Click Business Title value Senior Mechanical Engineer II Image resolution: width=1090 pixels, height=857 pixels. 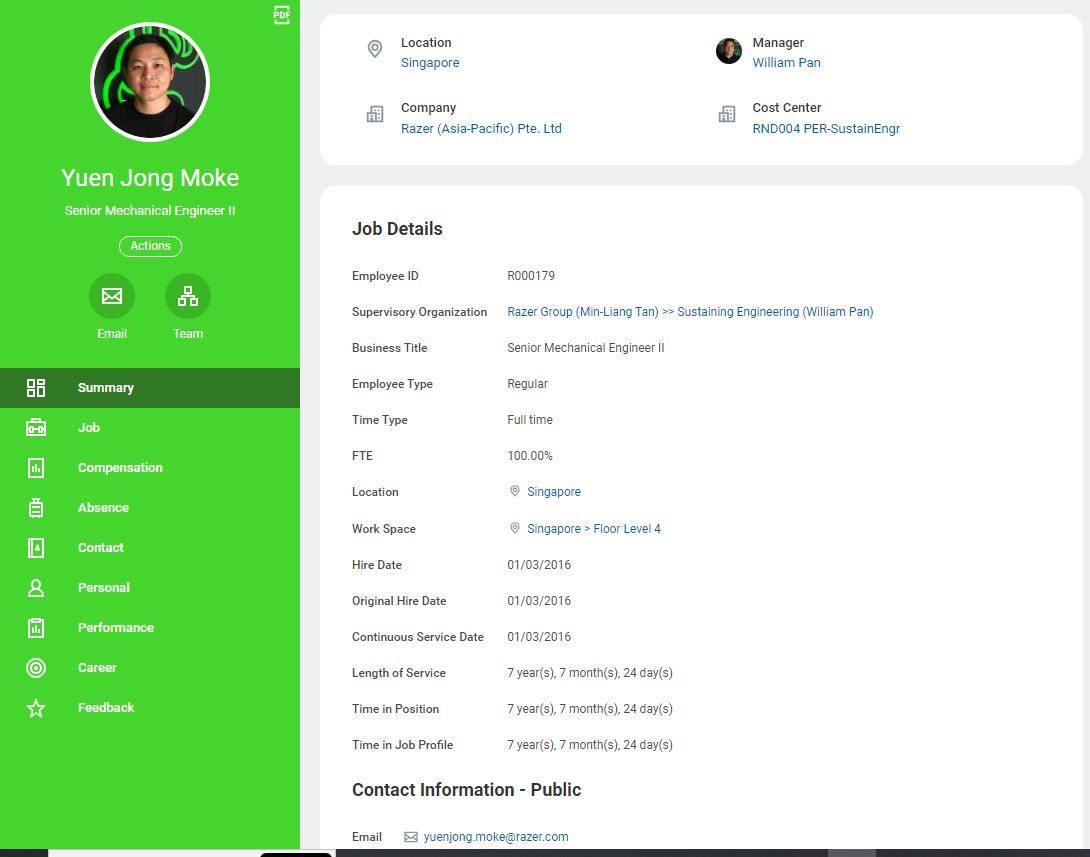click(x=585, y=348)
